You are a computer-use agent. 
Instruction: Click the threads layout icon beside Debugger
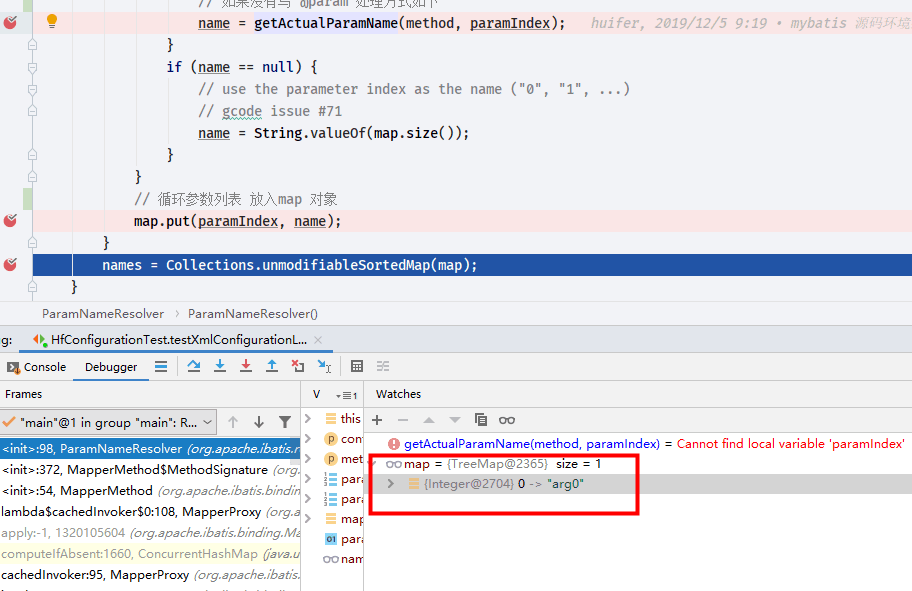[x=161, y=366]
